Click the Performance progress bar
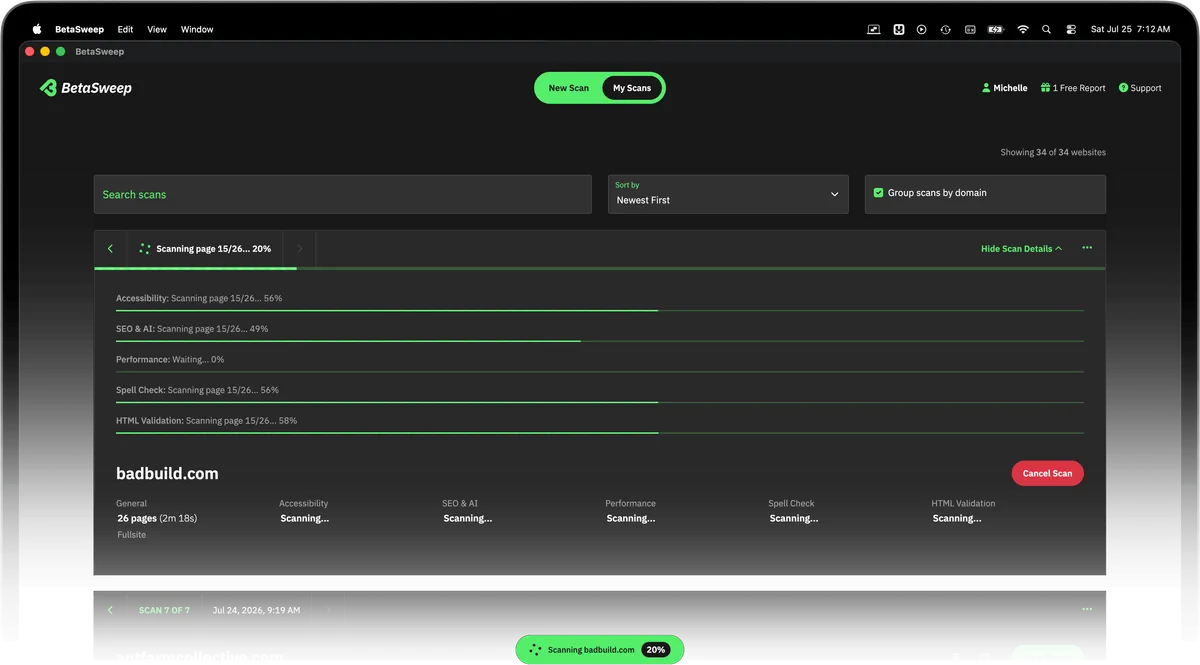This screenshot has width=1200, height=665. [600, 372]
